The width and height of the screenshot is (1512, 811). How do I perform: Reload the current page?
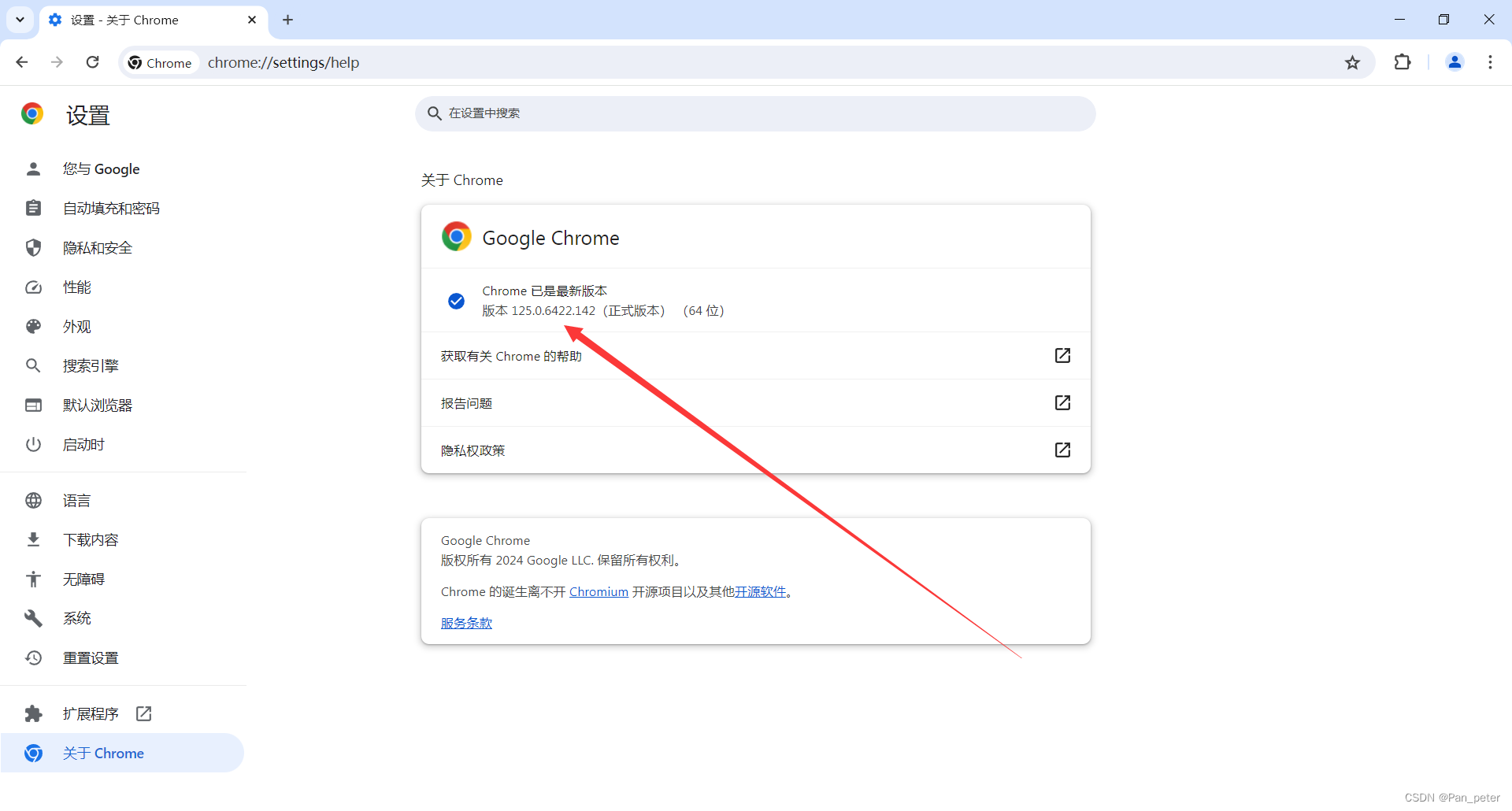[92, 62]
